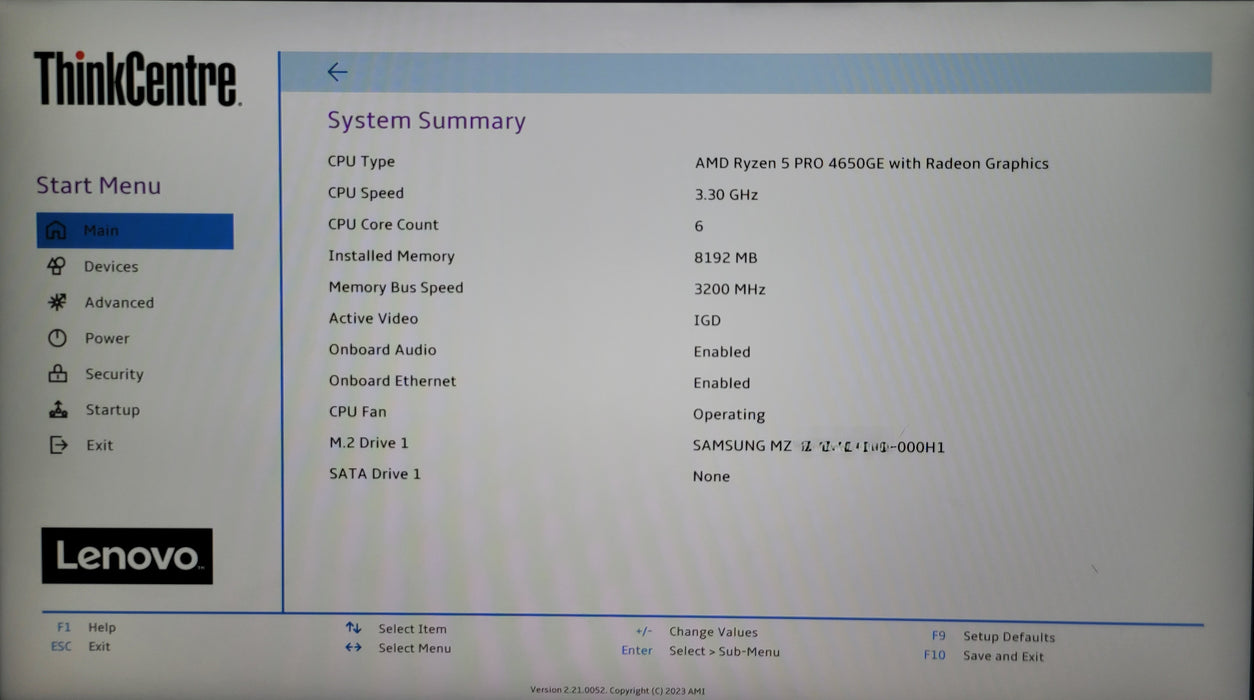1254x700 pixels.
Task: Click the Select Item arrows hint
Action: point(396,629)
